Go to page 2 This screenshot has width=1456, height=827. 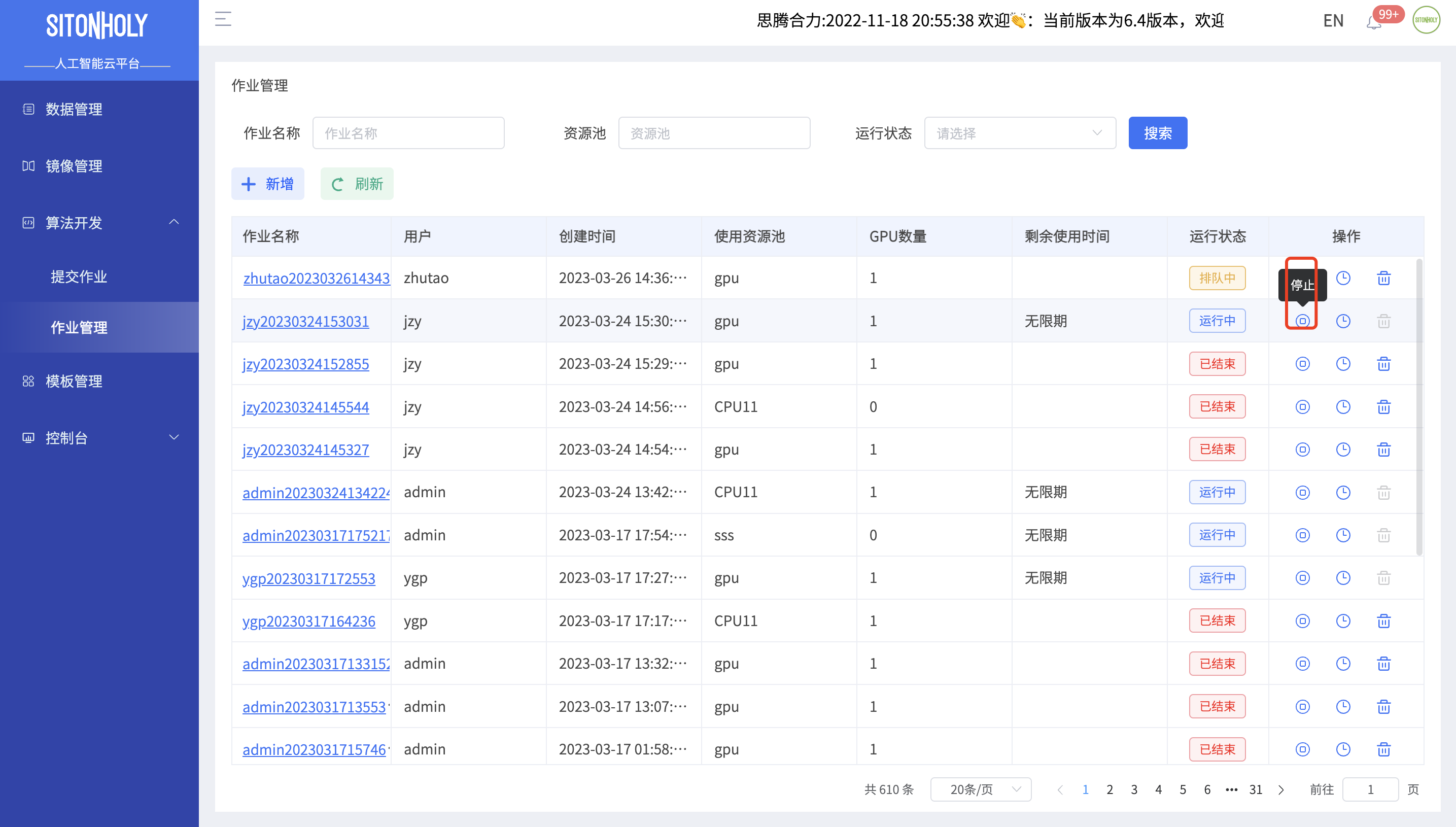[1109, 789]
